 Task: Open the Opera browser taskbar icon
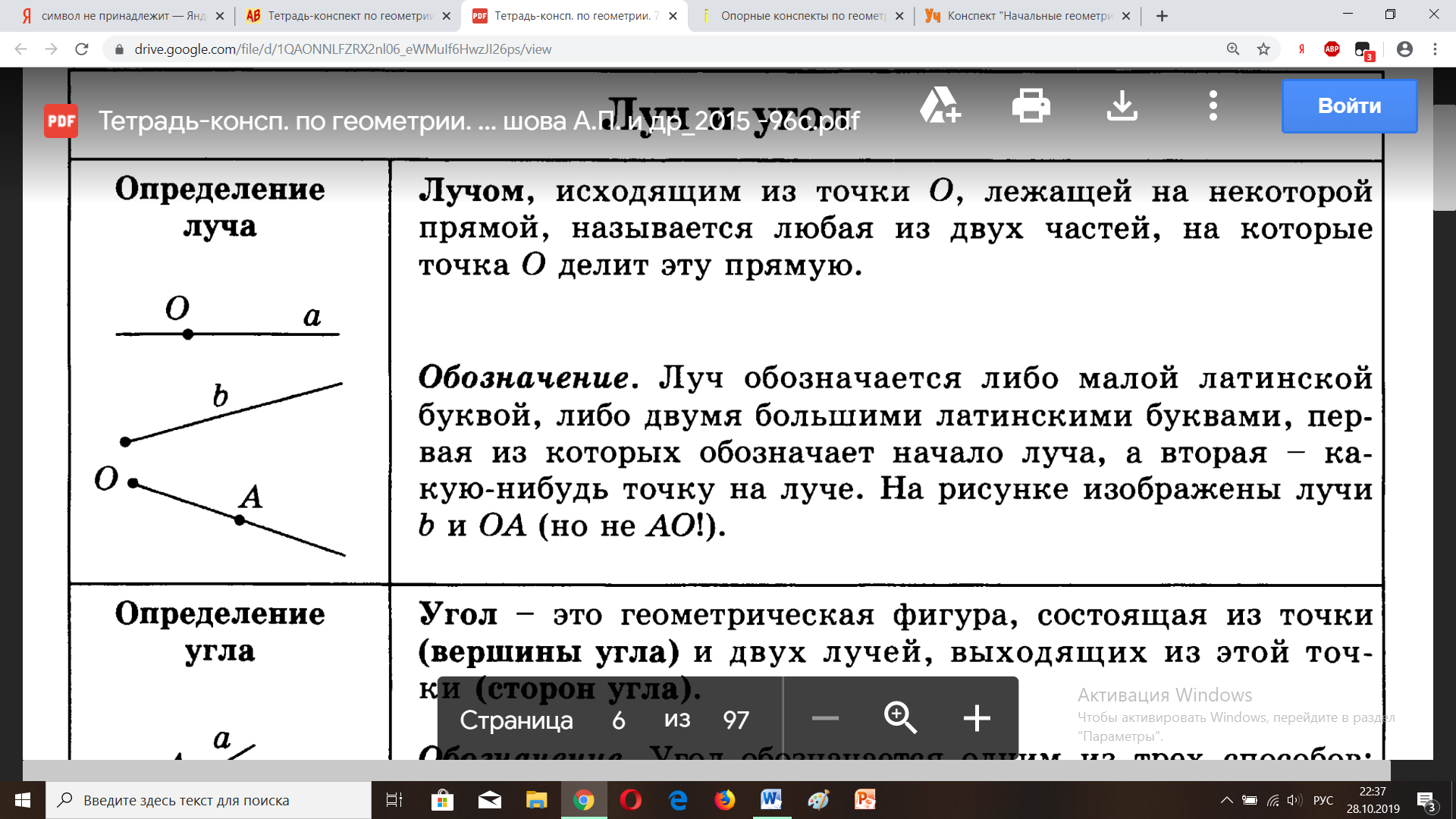pos(631,800)
